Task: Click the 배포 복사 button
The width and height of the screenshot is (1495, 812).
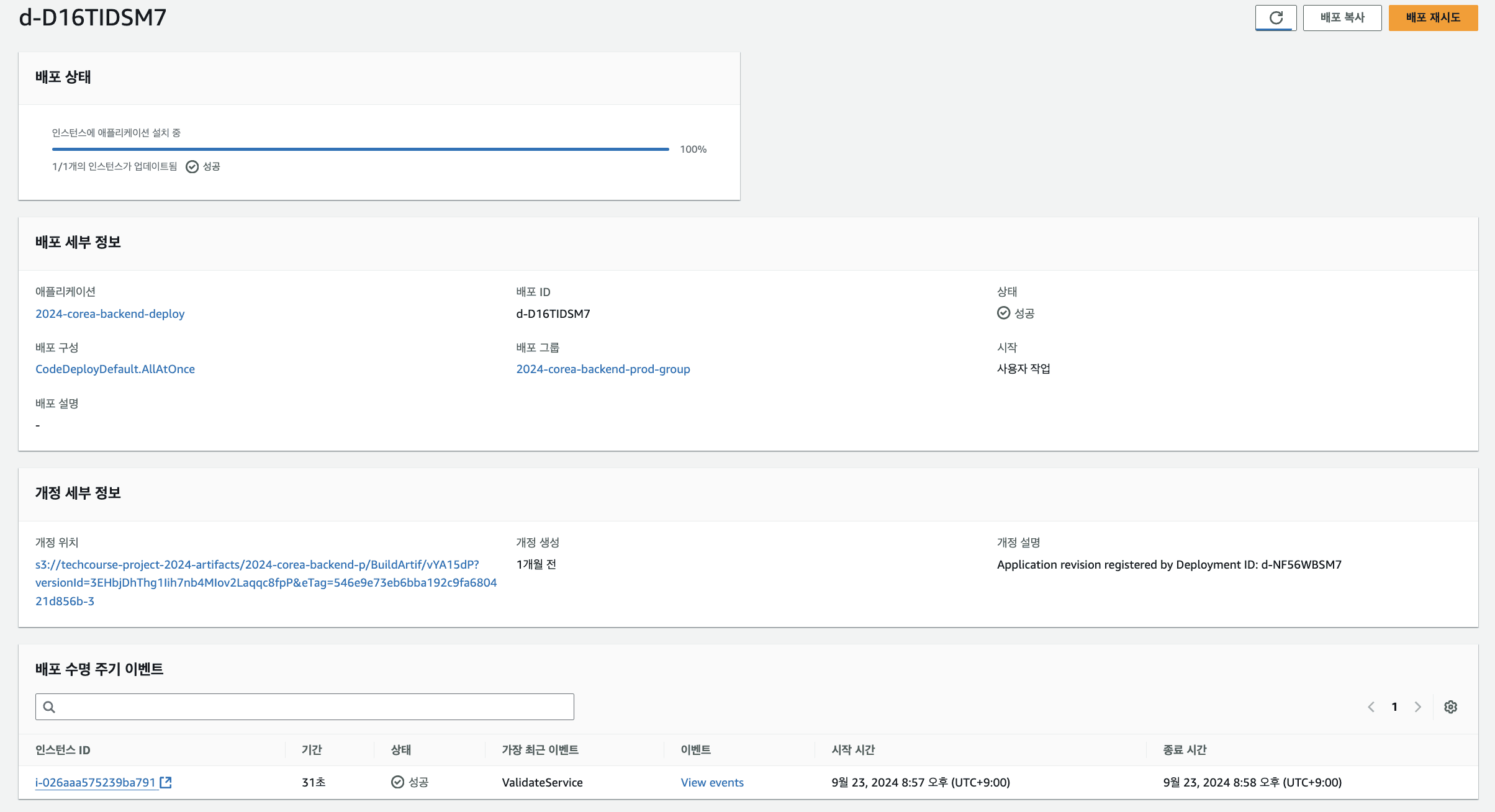Action: coord(1342,17)
